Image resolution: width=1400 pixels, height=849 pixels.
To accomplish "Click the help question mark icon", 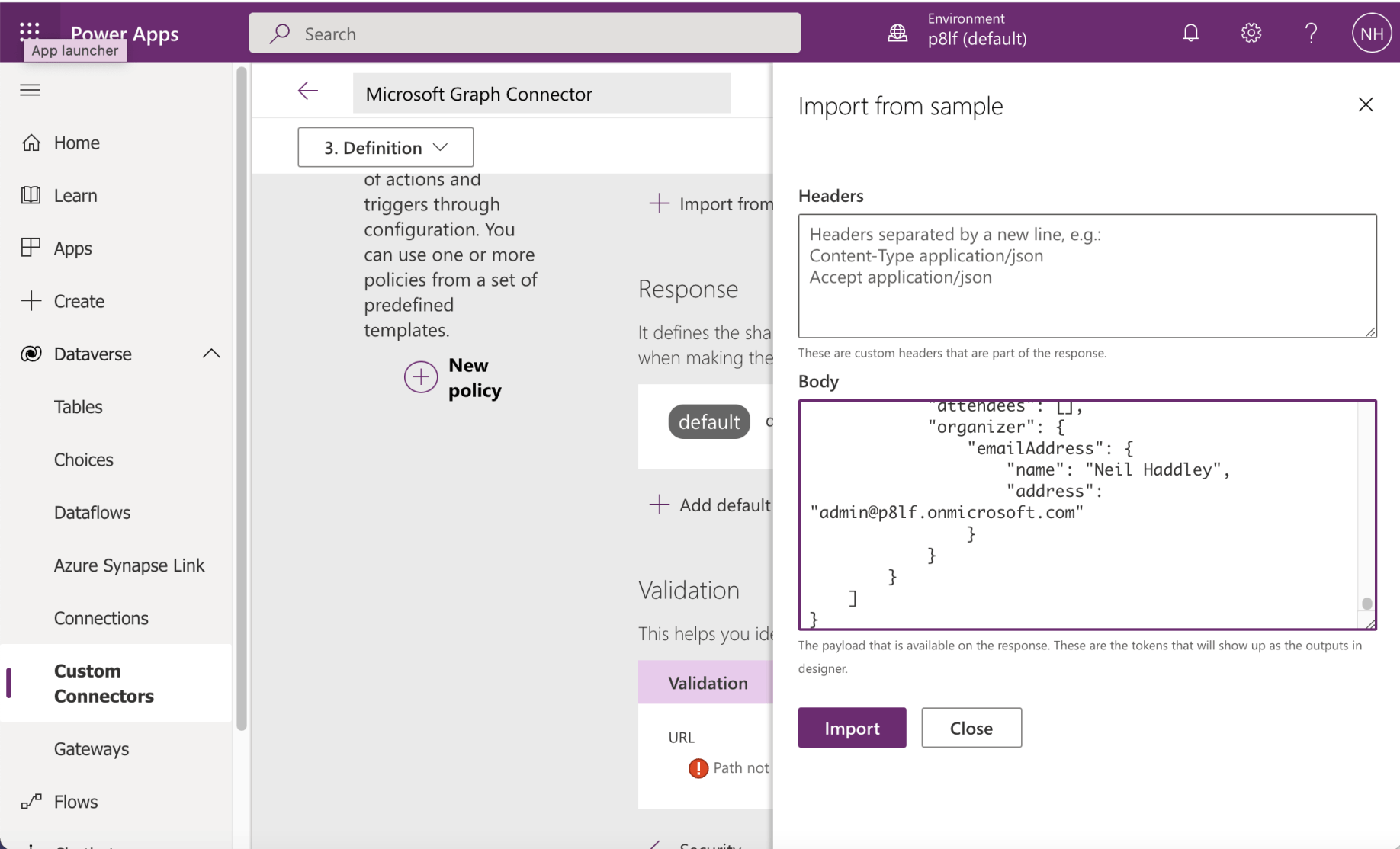I will [x=1311, y=33].
